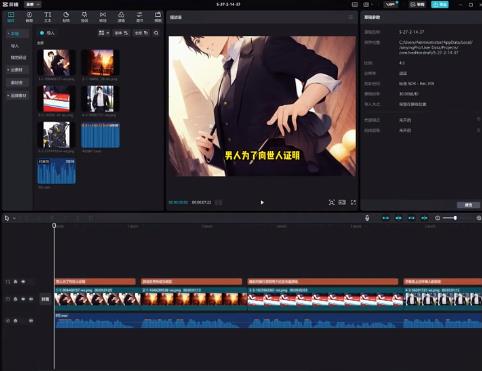482x371 pixels.
Task: Toggle lock on the main video track
Action: click(15, 299)
